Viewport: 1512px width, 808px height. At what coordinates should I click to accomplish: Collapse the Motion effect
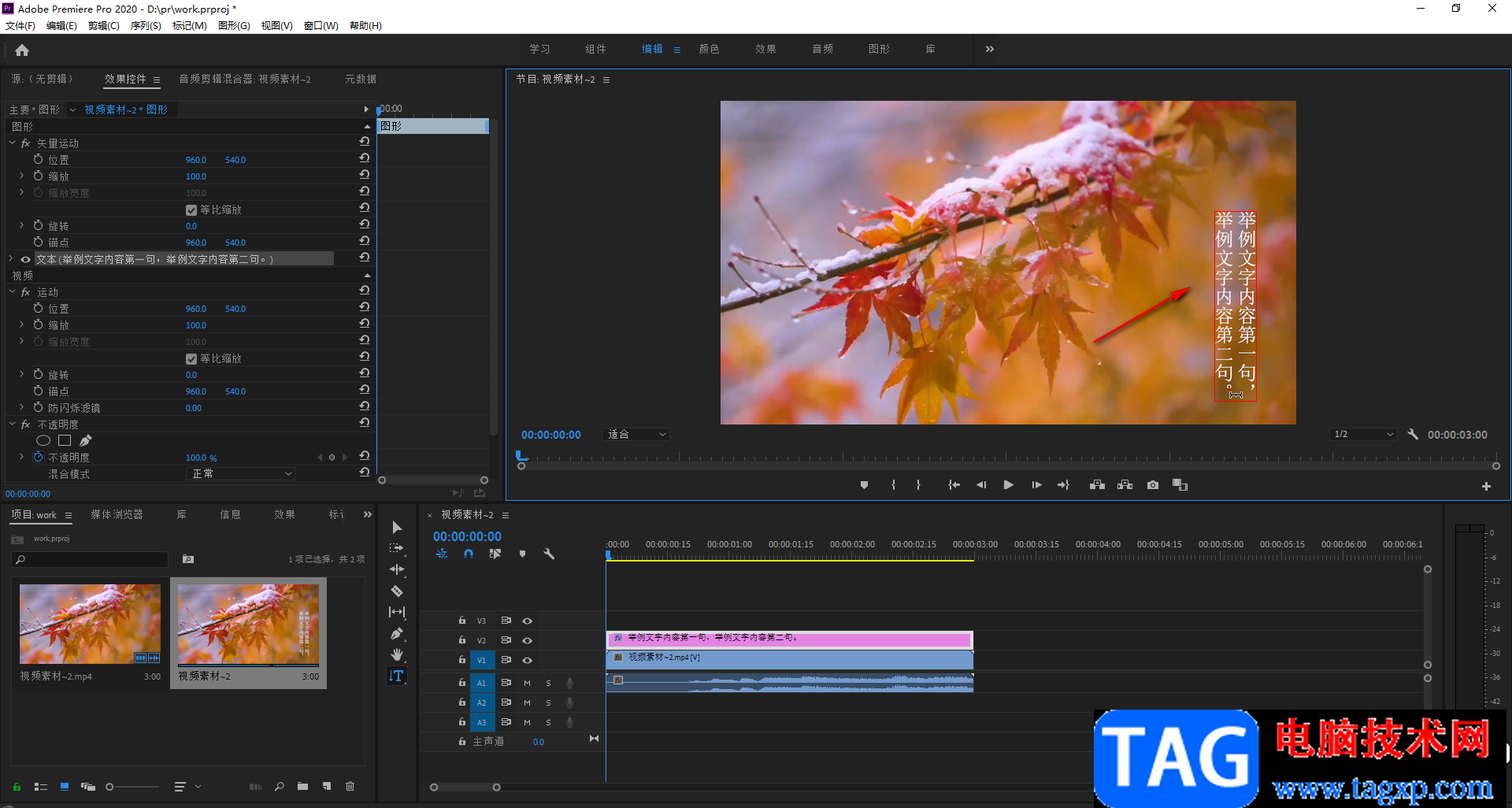click(12, 292)
